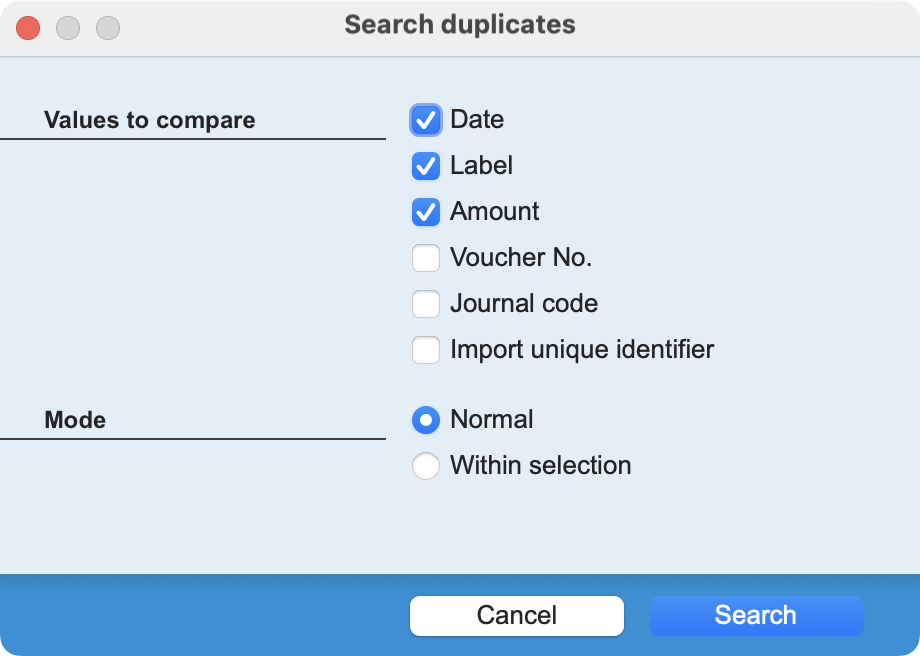Image resolution: width=920 pixels, height=656 pixels.
Task: Select the Normal mode radio button
Action: 426,420
